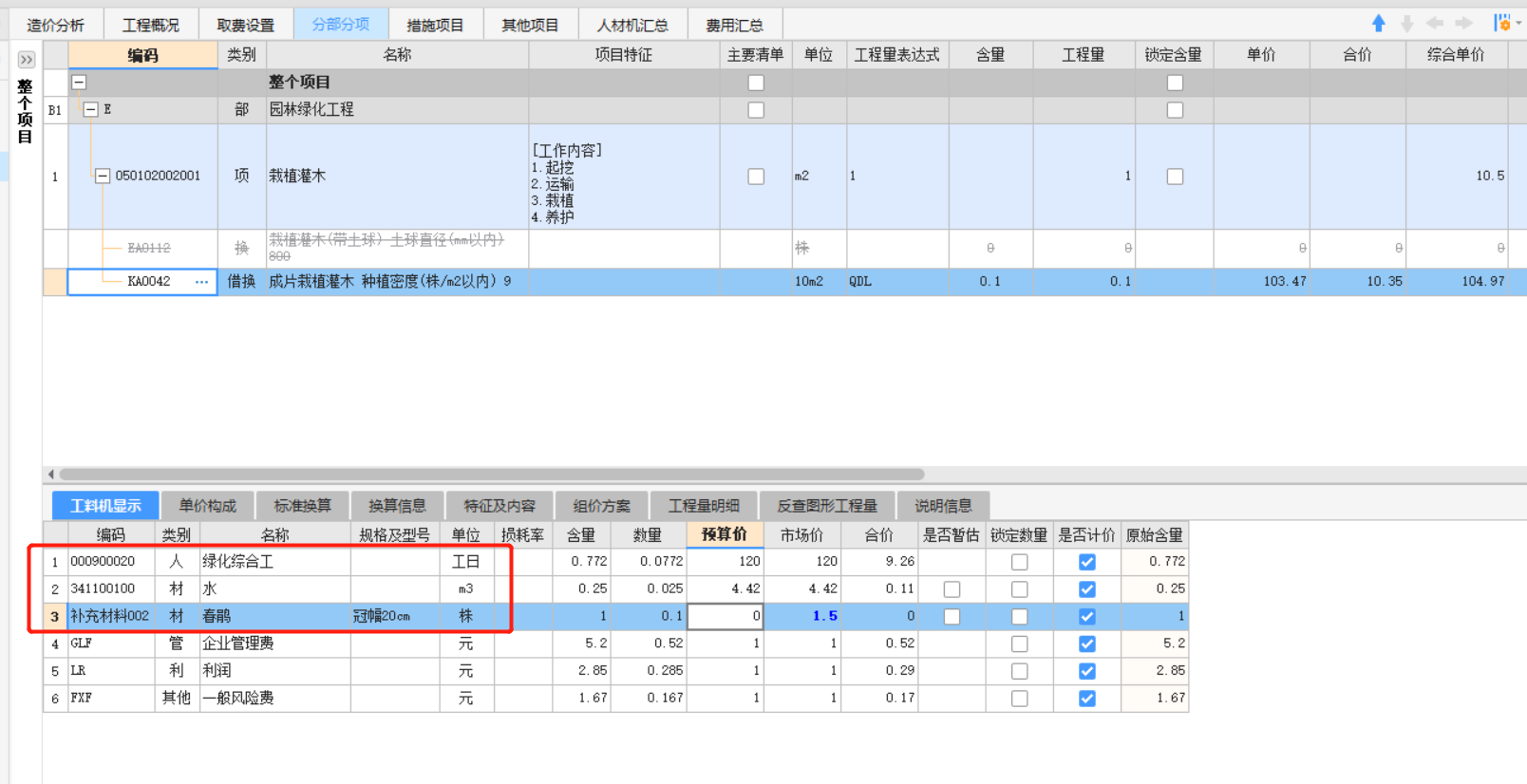Screen dimensions: 1527x784
Task: Open the 取费设置 tab
Action: coord(245,25)
